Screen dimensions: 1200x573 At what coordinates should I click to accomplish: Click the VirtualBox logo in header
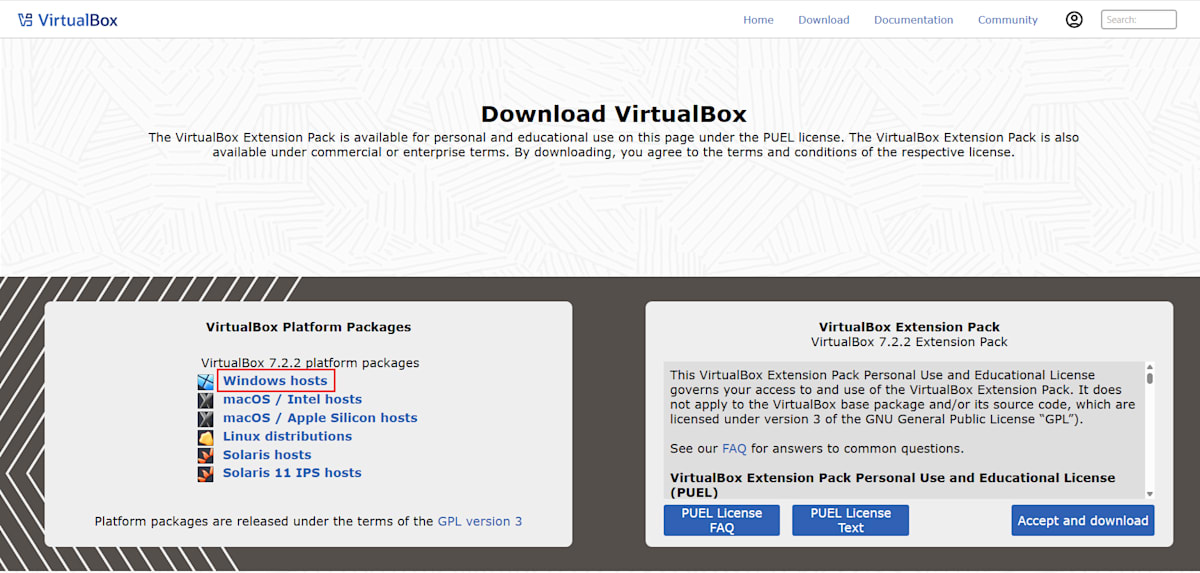pos(68,19)
